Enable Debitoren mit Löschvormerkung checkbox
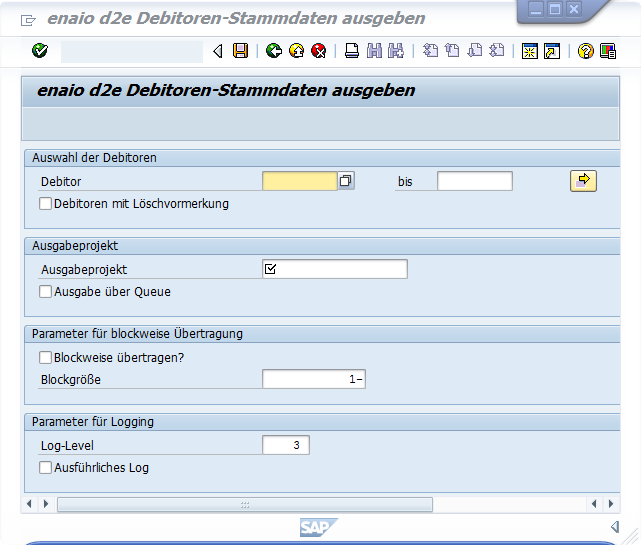 (x=45, y=204)
